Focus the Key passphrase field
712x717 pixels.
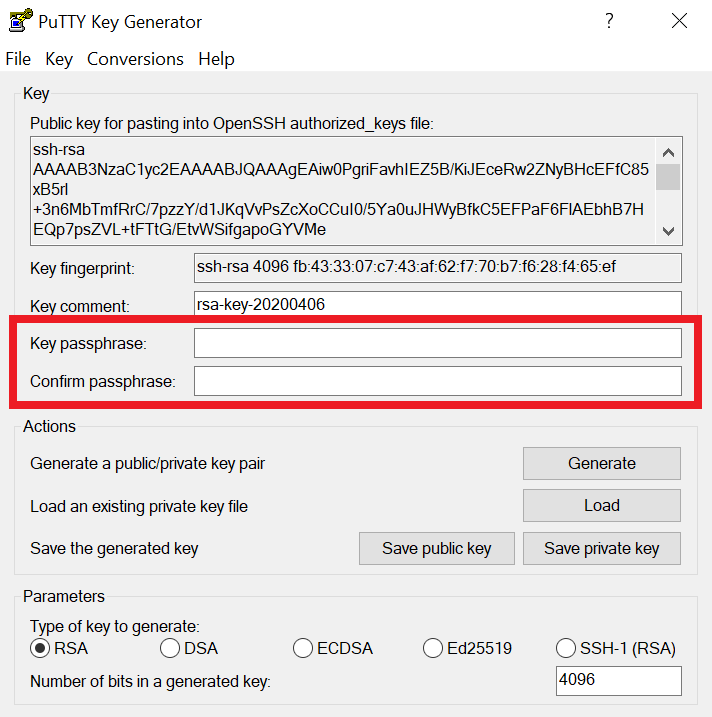point(437,343)
